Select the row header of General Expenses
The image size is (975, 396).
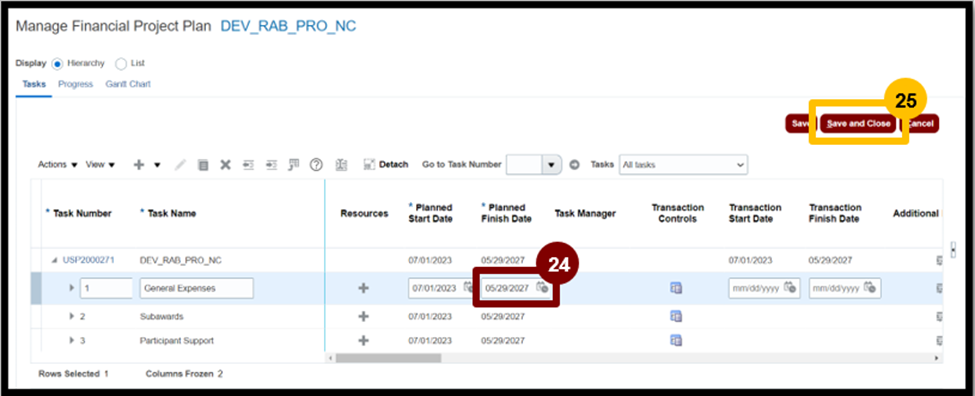(36, 288)
